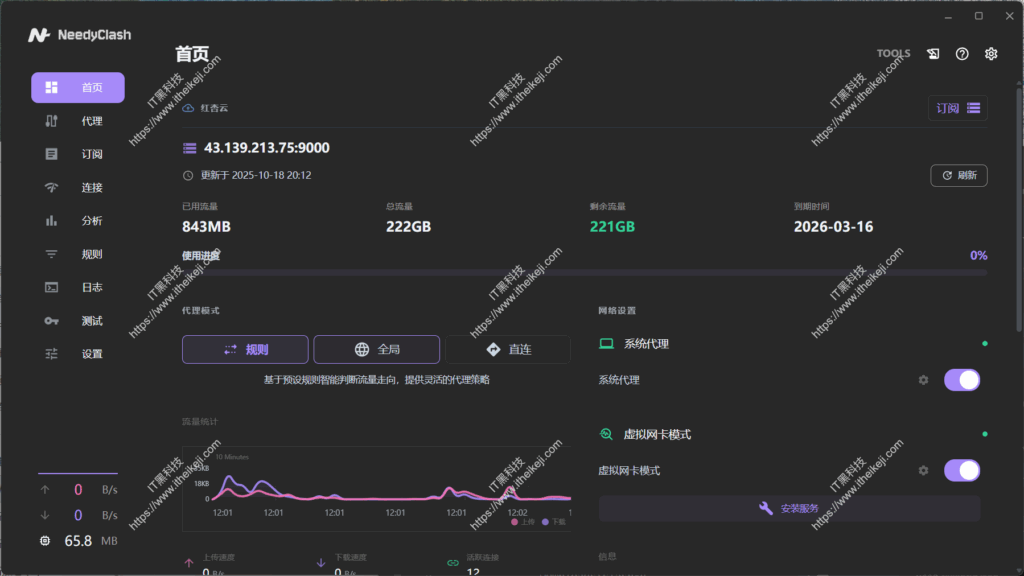Open the gear settings beside 系统代理 toggle
1024x576 pixels.
(x=923, y=380)
